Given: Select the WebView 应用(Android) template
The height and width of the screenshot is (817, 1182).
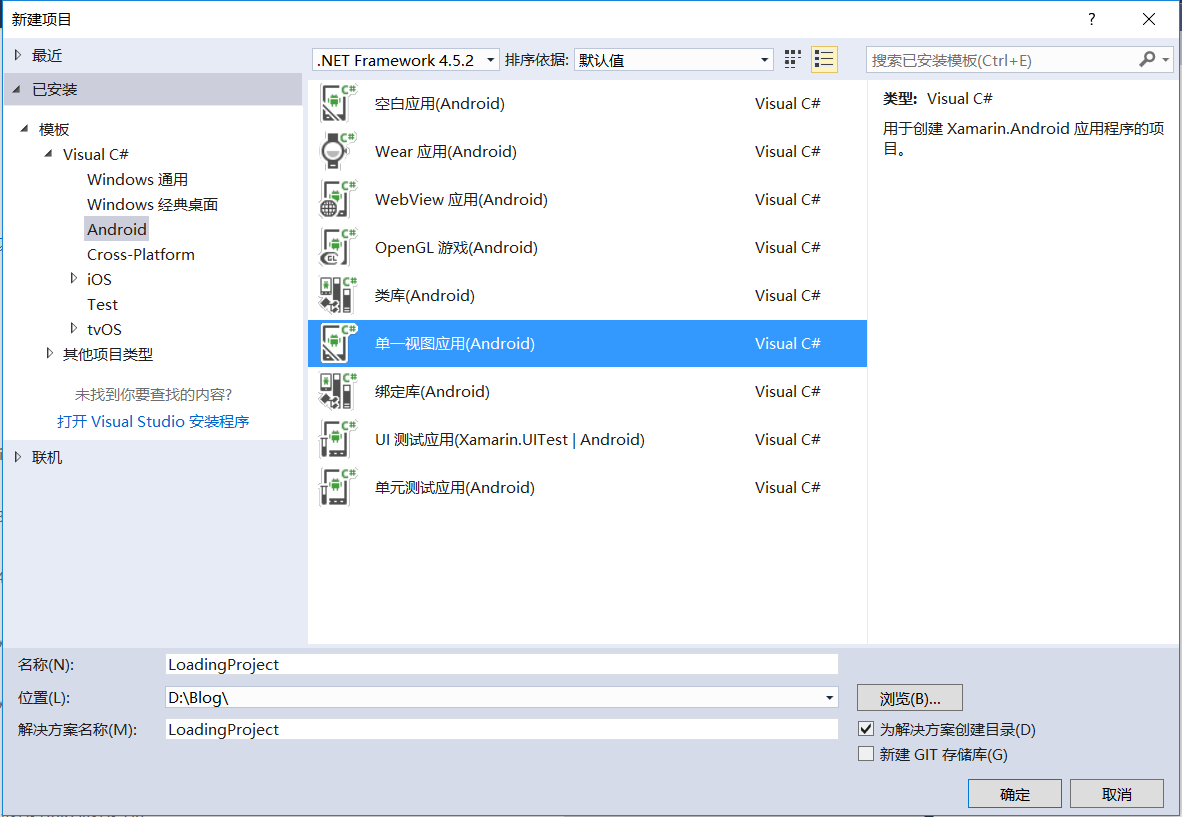Looking at the screenshot, I should click(587, 200).
